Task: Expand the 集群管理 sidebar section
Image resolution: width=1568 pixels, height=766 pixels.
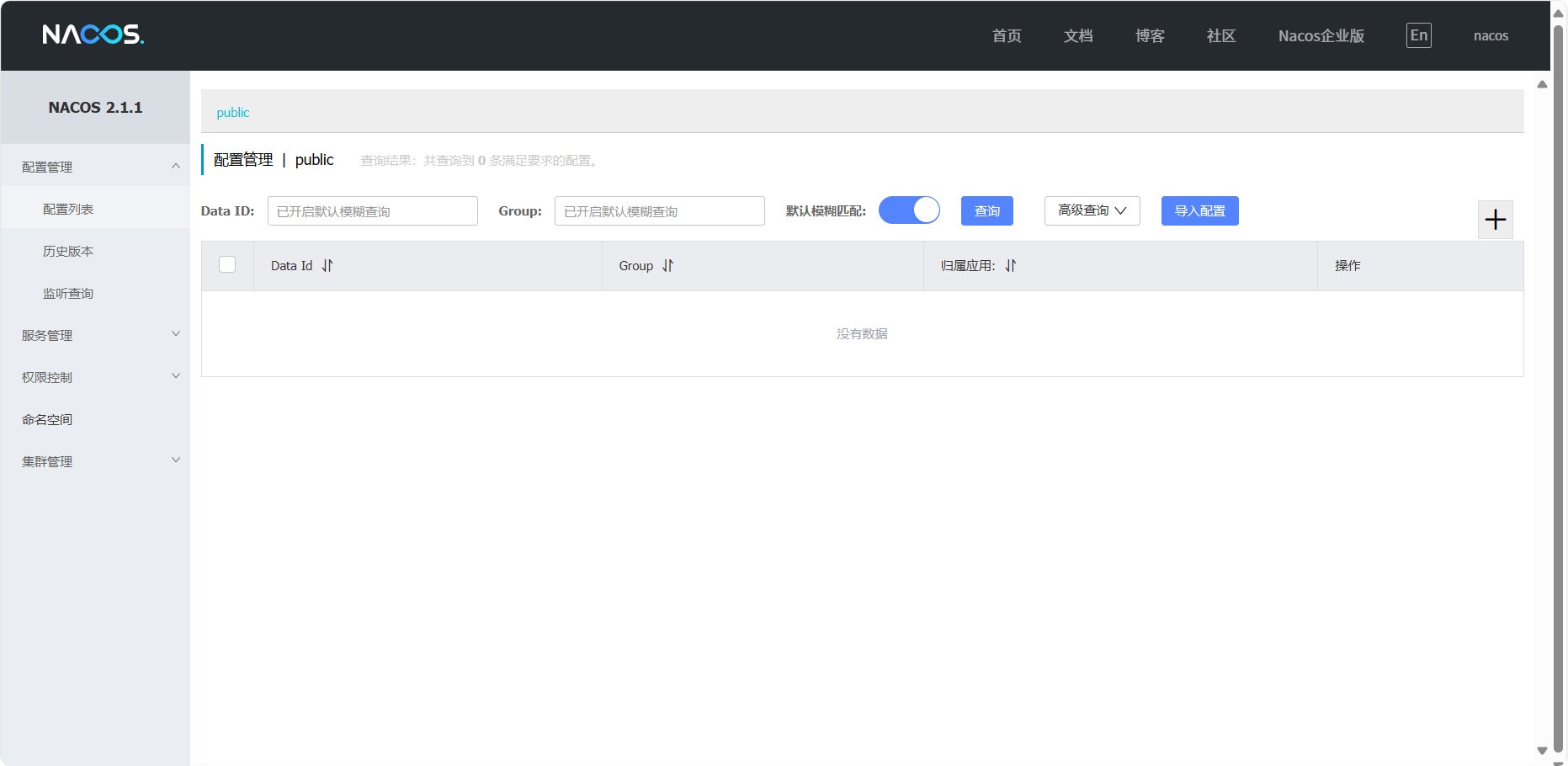Action: click(95, 461)
